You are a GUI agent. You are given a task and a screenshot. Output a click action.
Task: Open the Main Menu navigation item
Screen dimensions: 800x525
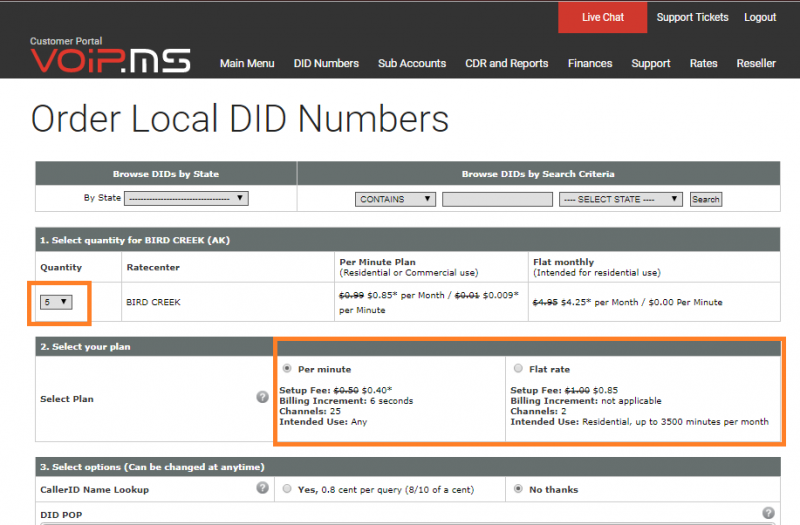tap(247, 63)
